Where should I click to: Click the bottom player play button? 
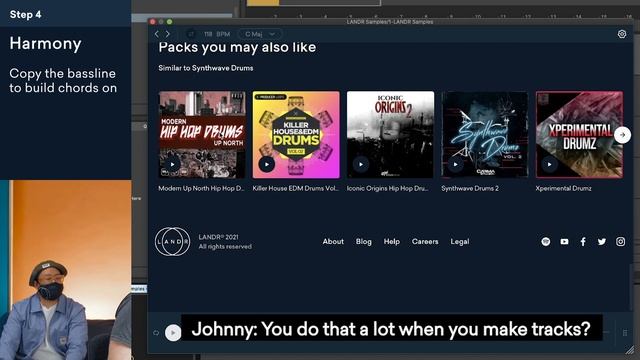pyautogui.click(x=173, y=333)
